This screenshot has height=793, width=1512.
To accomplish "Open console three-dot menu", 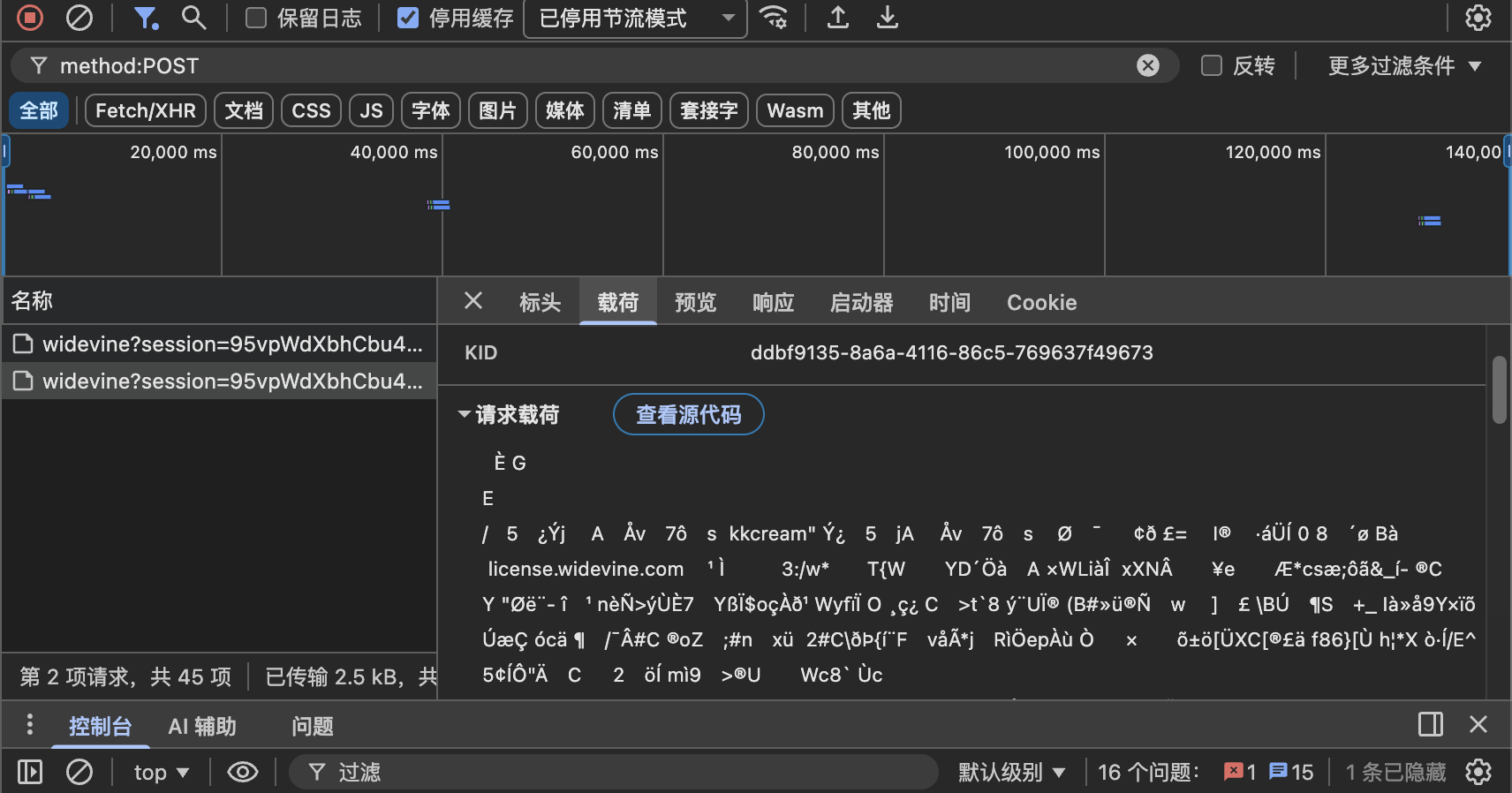I will pyautogui.click(x=30, y=725).
